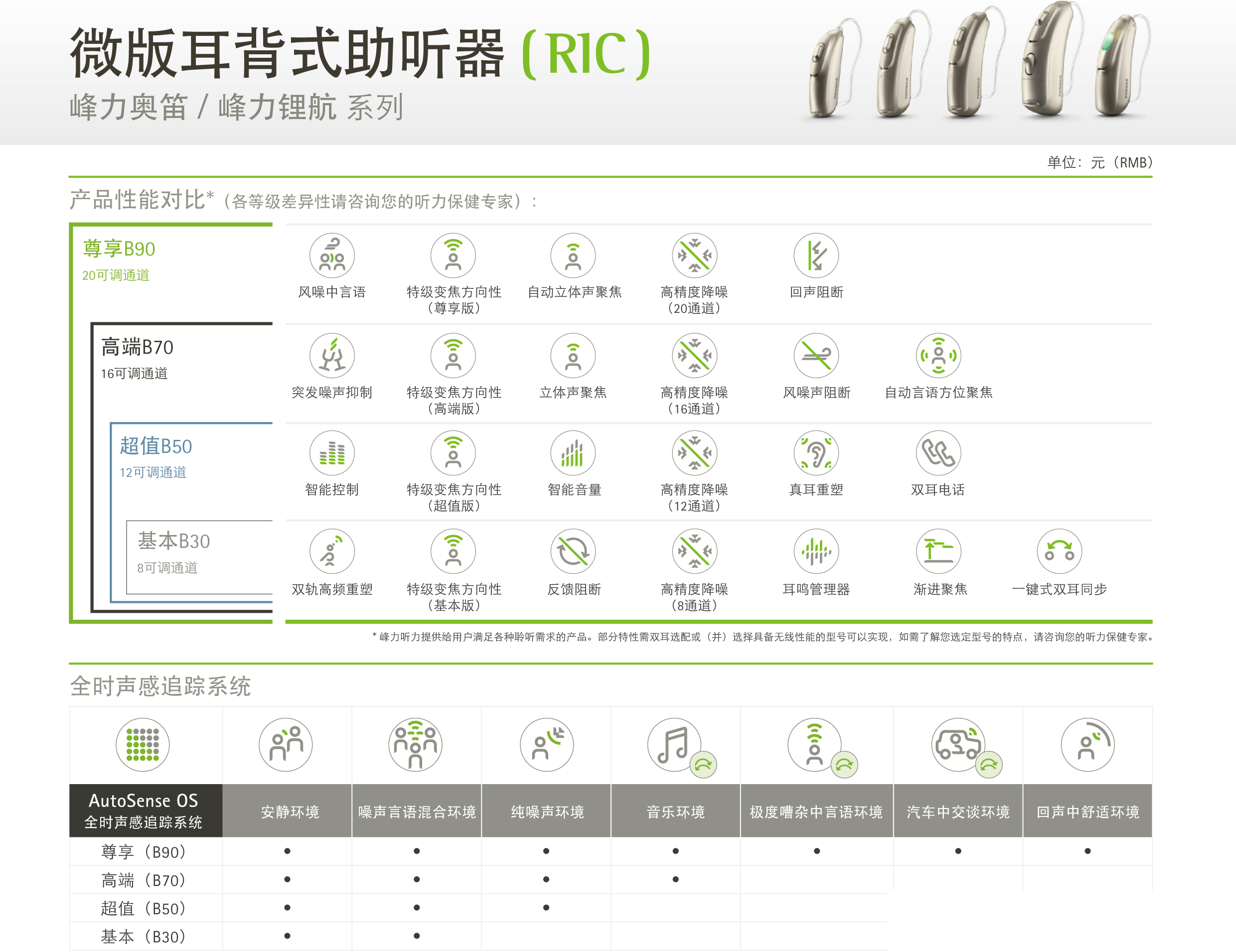The width and height of the screenshot is (1236, 952).
Task: Click the 峰力奥笛 / 峰力锂航 系列 subtitle
Action: 237,107
